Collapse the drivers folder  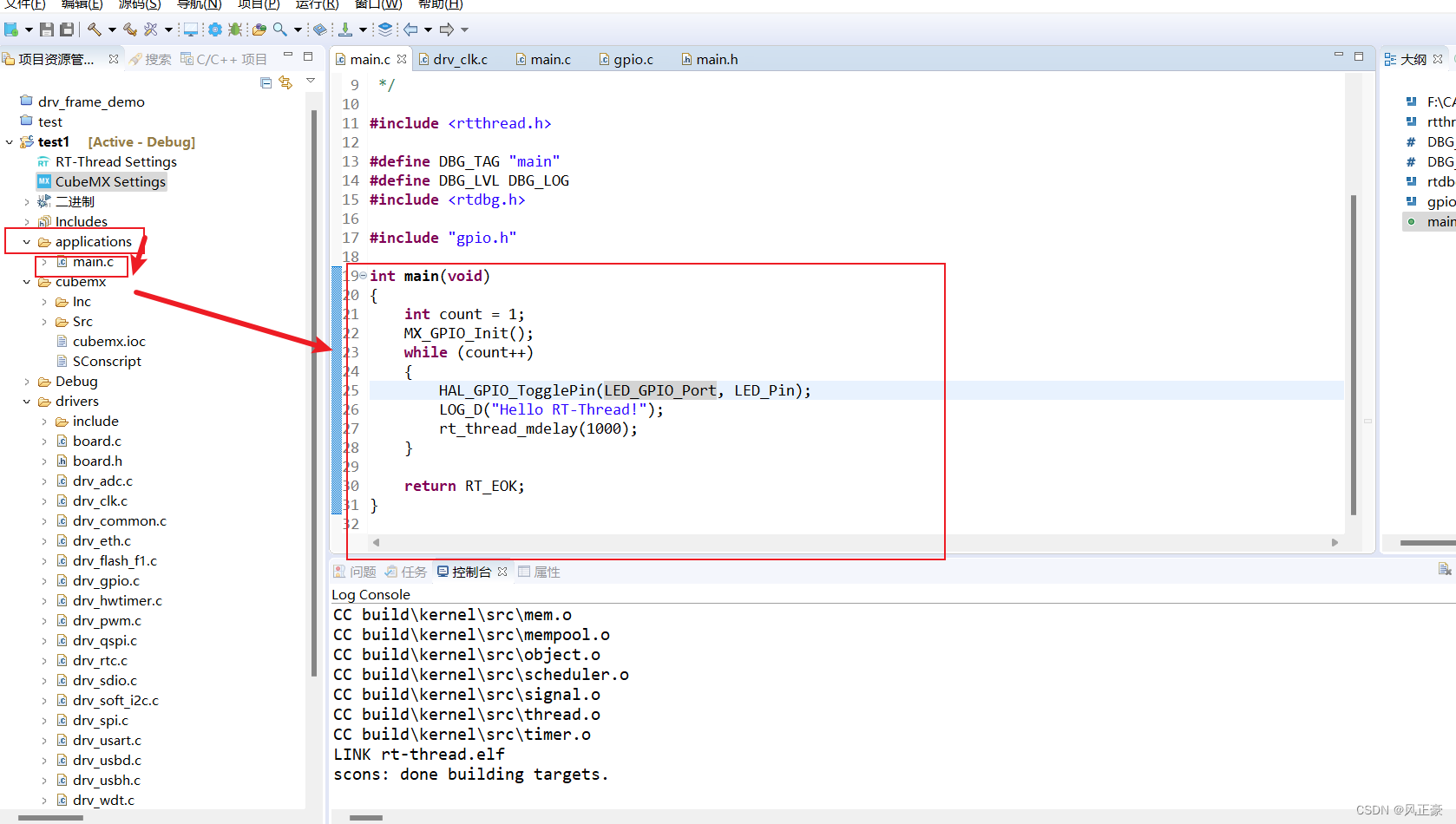[x=27, y=402]
